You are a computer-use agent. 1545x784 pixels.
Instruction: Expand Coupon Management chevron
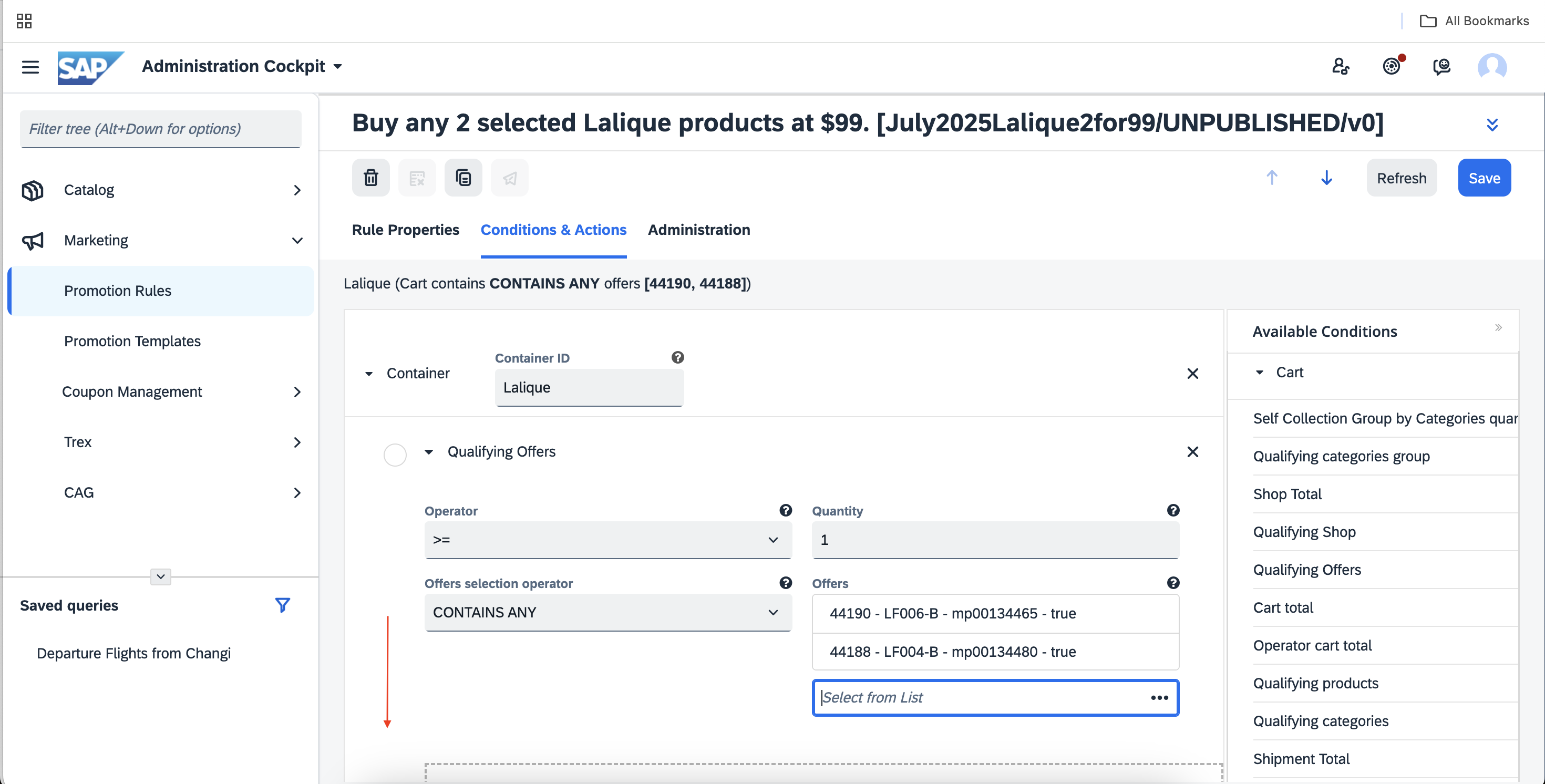297,391
